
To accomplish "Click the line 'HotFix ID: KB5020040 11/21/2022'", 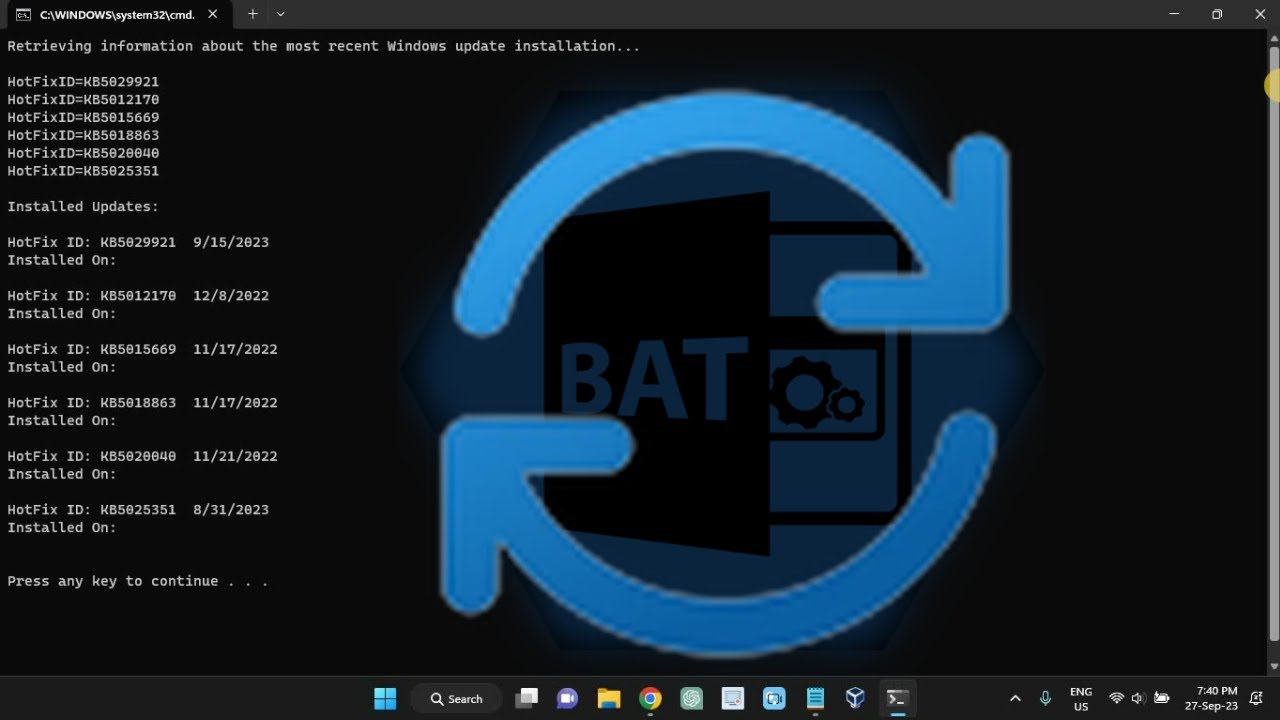I will (x=142, y=457).
